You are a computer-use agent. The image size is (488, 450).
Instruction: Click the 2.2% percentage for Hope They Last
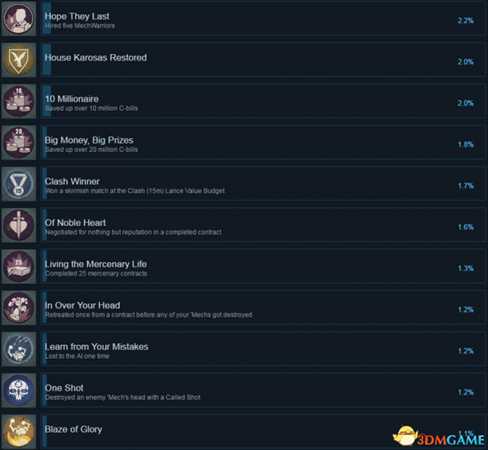(x=466, y=20)
